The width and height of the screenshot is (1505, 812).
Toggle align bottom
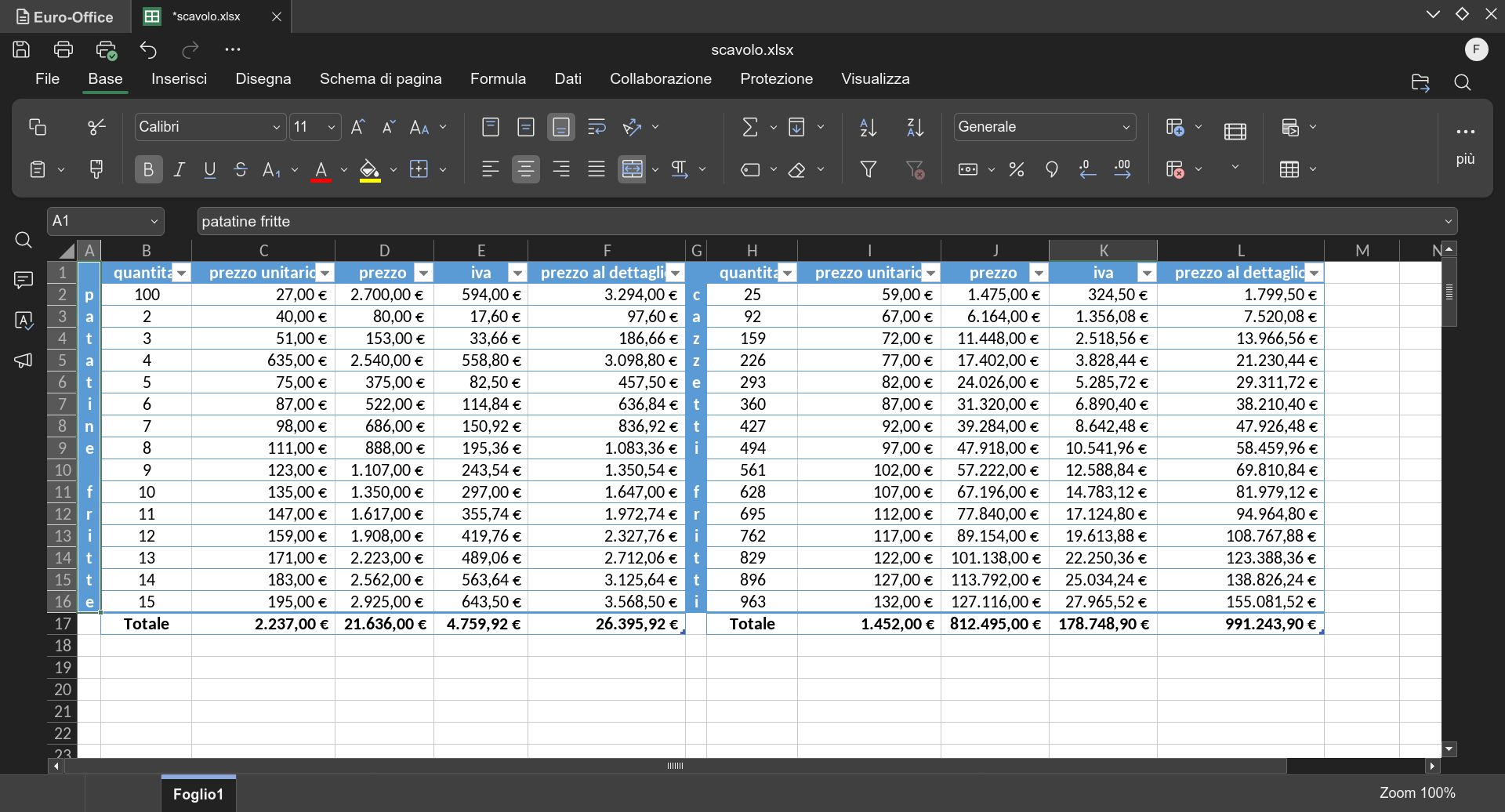pos(561,127)
